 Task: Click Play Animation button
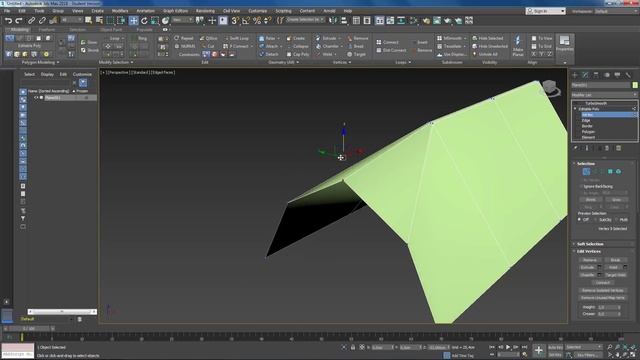508,347
